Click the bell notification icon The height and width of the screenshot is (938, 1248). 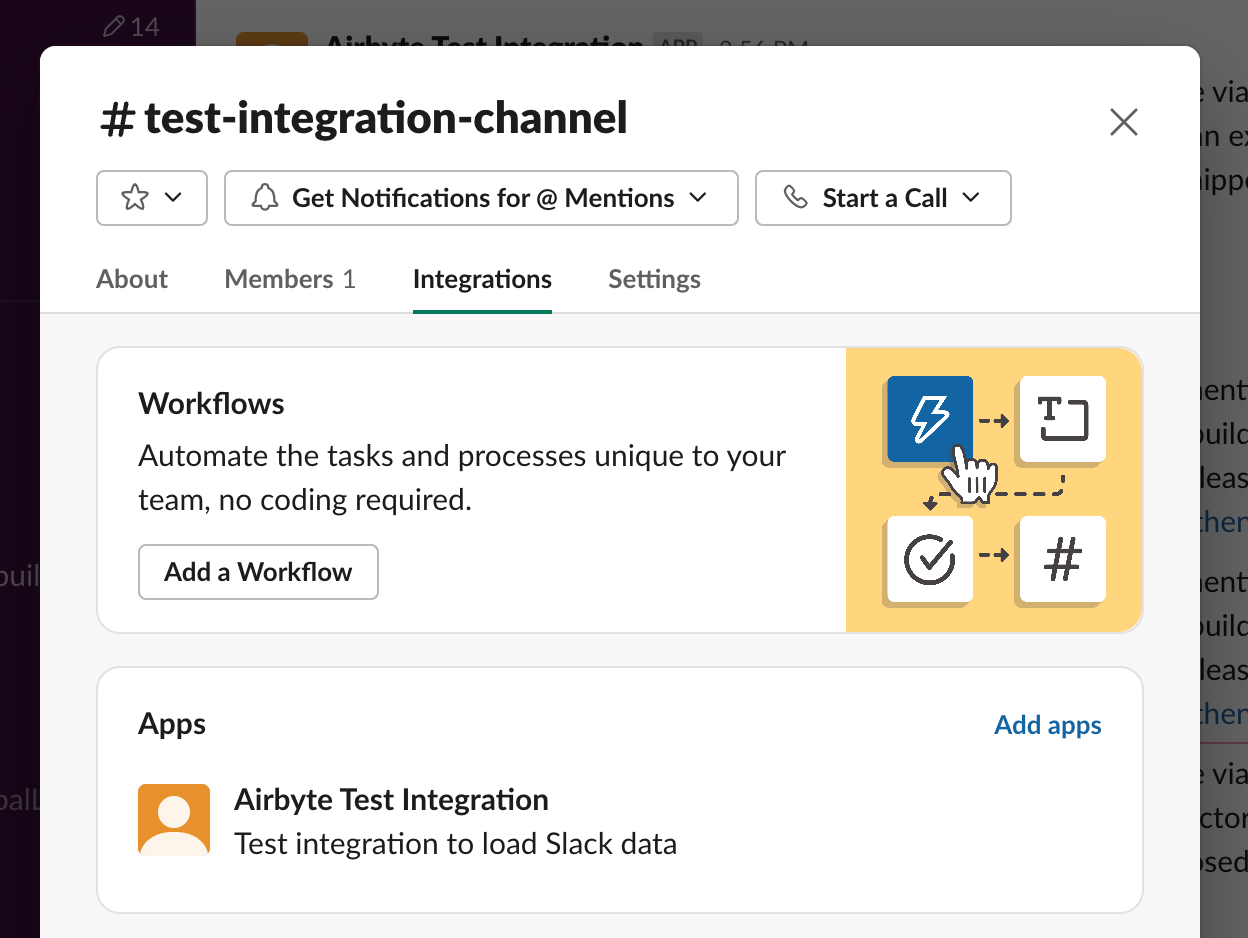click(x=265, y=198)
